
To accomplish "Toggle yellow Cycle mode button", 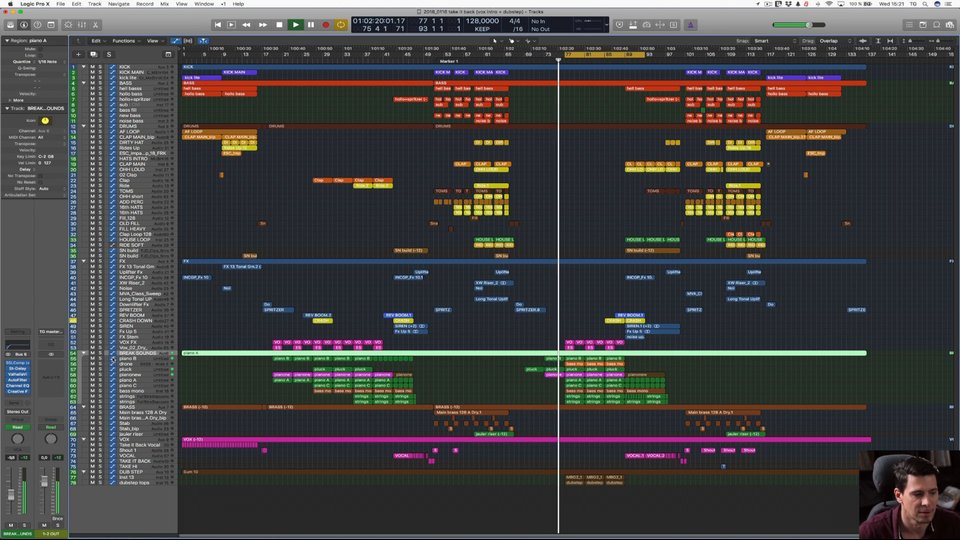I will pos(341,25).
